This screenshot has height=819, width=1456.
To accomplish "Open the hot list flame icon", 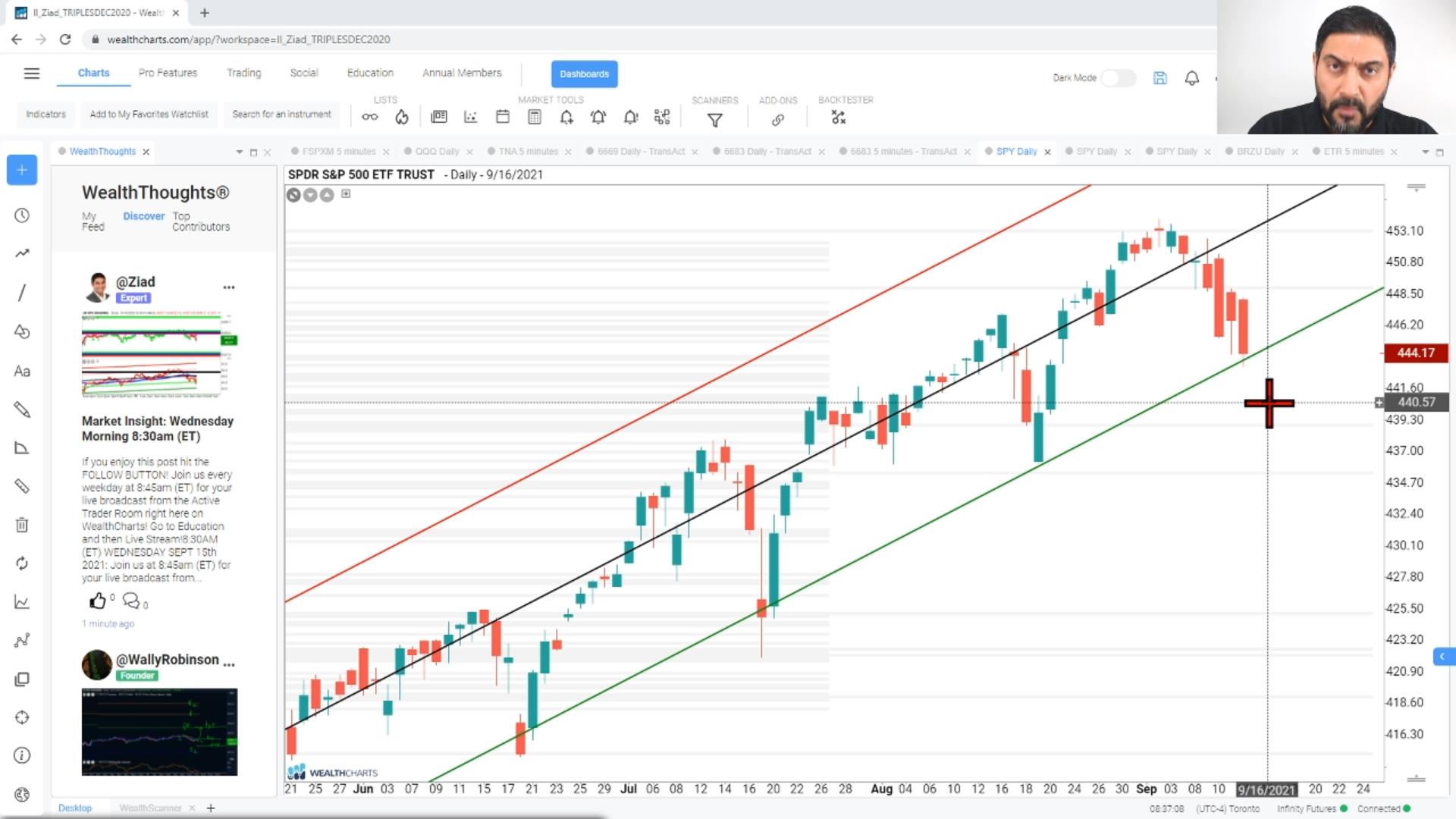I will 402,117.
